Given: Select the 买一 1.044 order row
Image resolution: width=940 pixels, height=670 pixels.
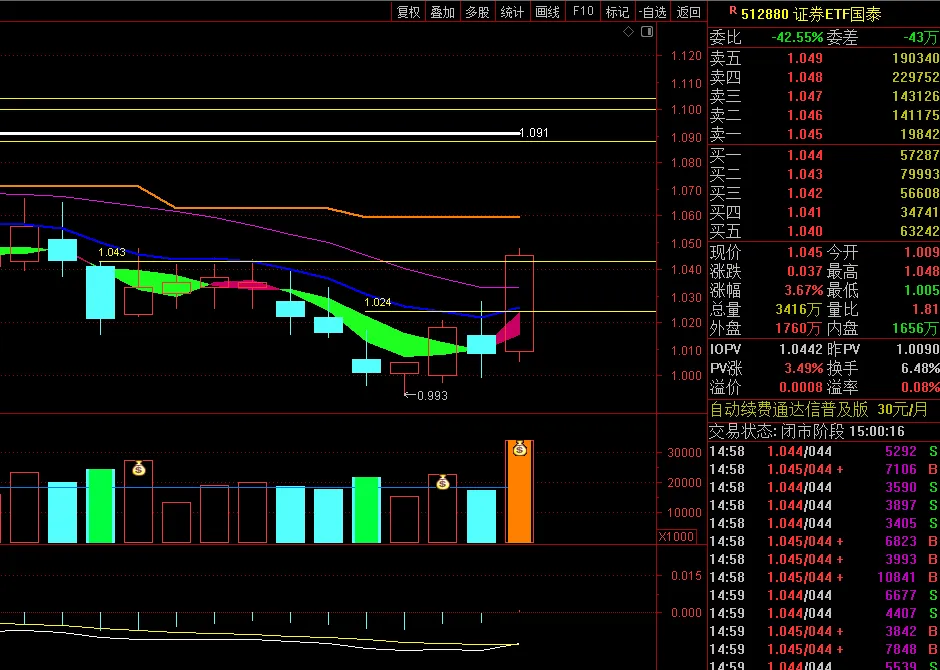Looking at the screenshot, I should coord(824,155).
